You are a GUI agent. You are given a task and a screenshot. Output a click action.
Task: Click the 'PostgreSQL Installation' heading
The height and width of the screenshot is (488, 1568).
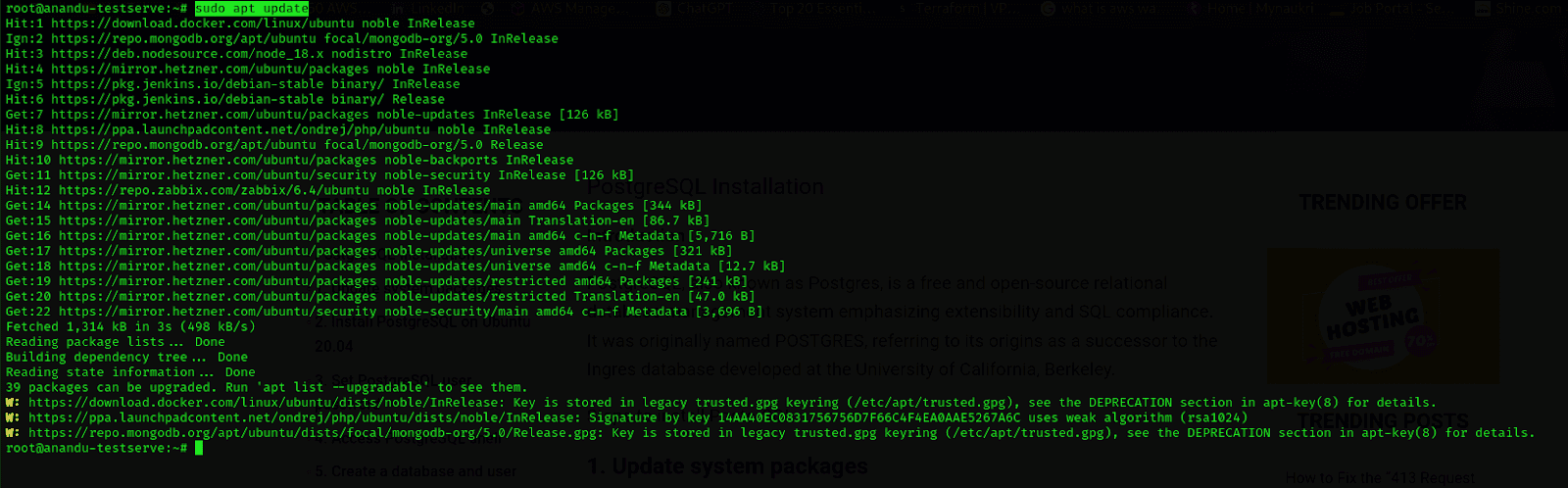pos(706,187)
